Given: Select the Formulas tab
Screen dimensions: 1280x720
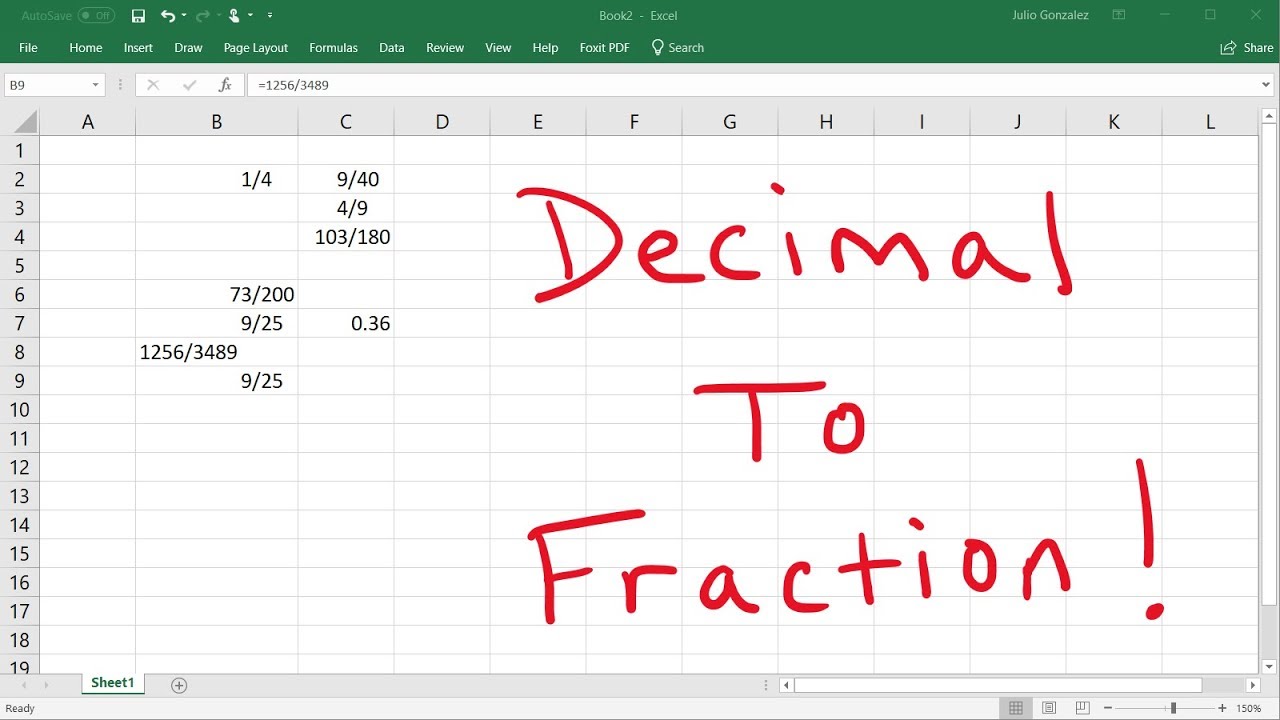Looking at the screenshot, I should 333,48.
